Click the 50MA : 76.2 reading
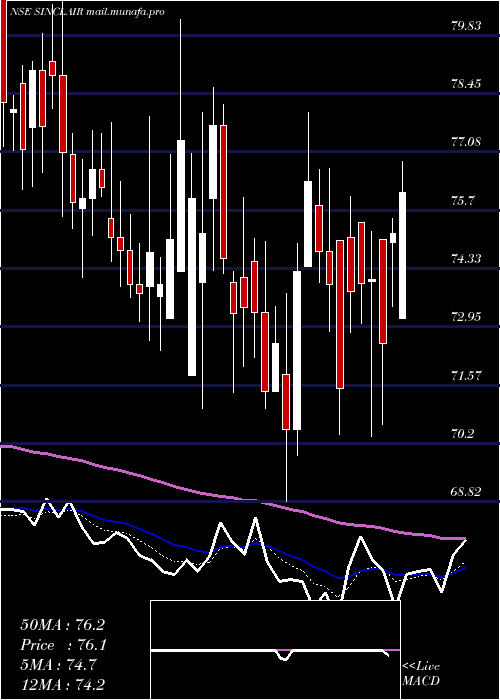Viewport: 500px width, 700px height. [62, 625]
